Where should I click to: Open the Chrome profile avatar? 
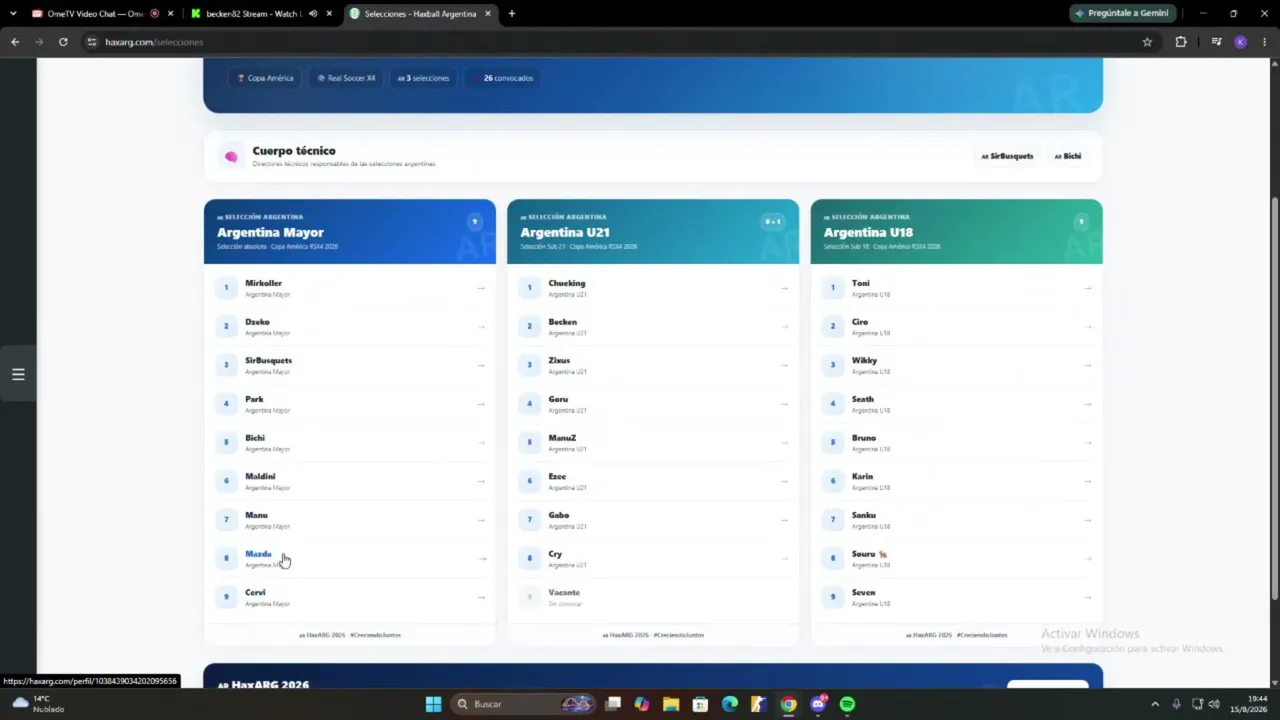[1241, 42]
